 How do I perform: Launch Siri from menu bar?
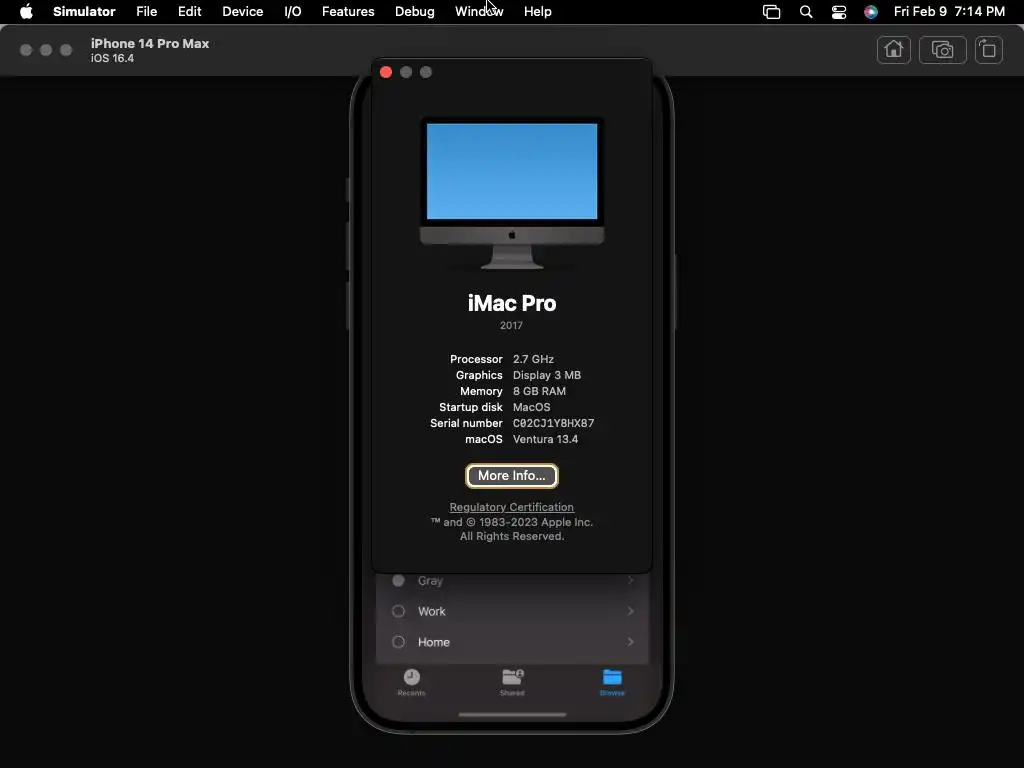871,12
